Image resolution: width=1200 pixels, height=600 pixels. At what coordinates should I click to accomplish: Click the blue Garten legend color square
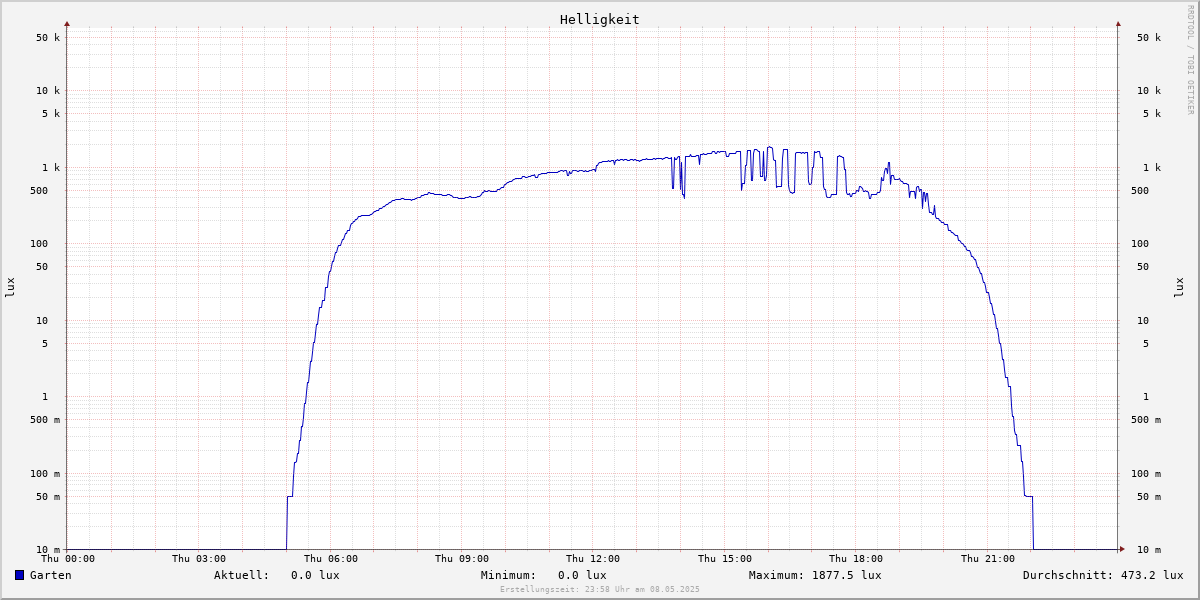19,575
